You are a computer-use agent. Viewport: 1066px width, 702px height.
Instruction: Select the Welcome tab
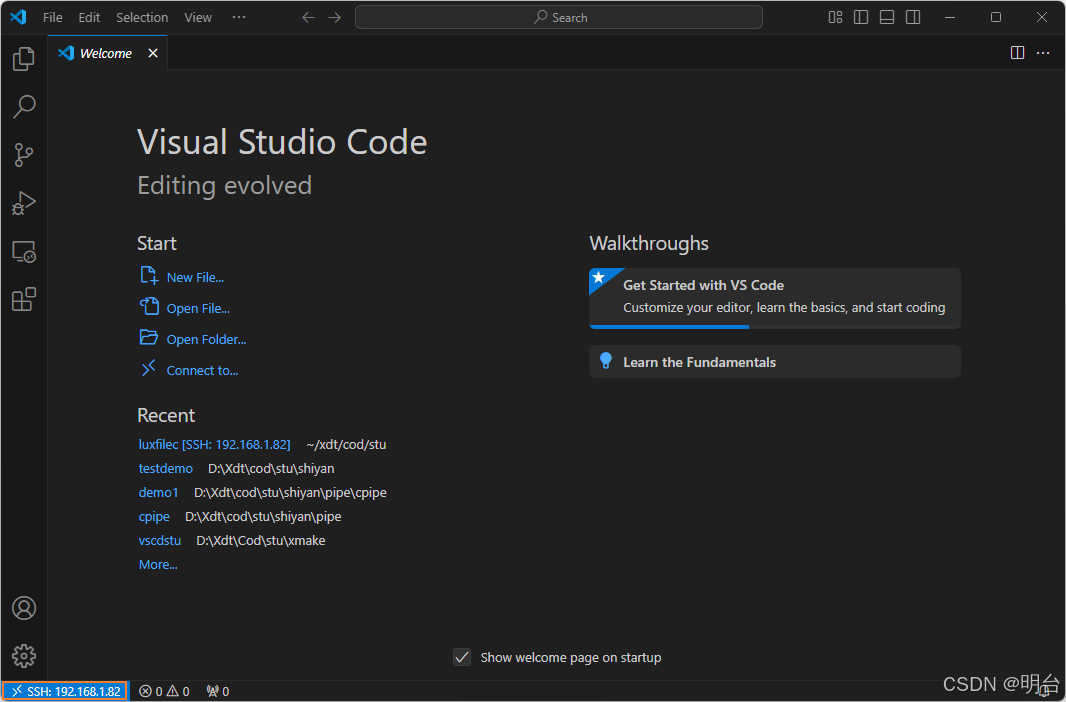click(x=107, y=53)
